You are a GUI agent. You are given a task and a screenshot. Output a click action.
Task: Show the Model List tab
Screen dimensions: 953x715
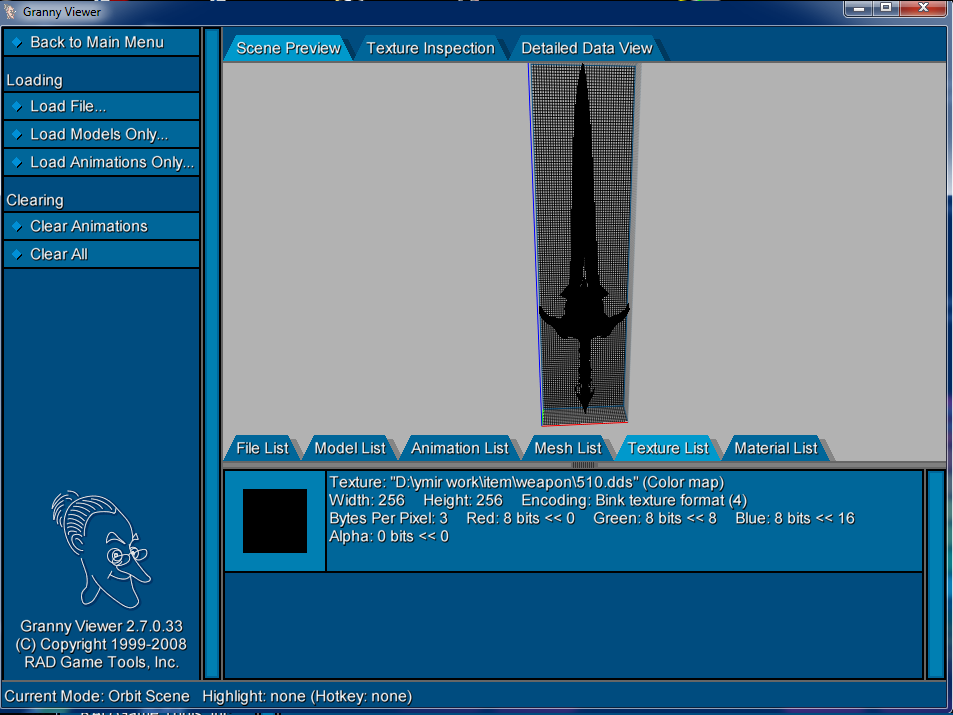point(349,448)
